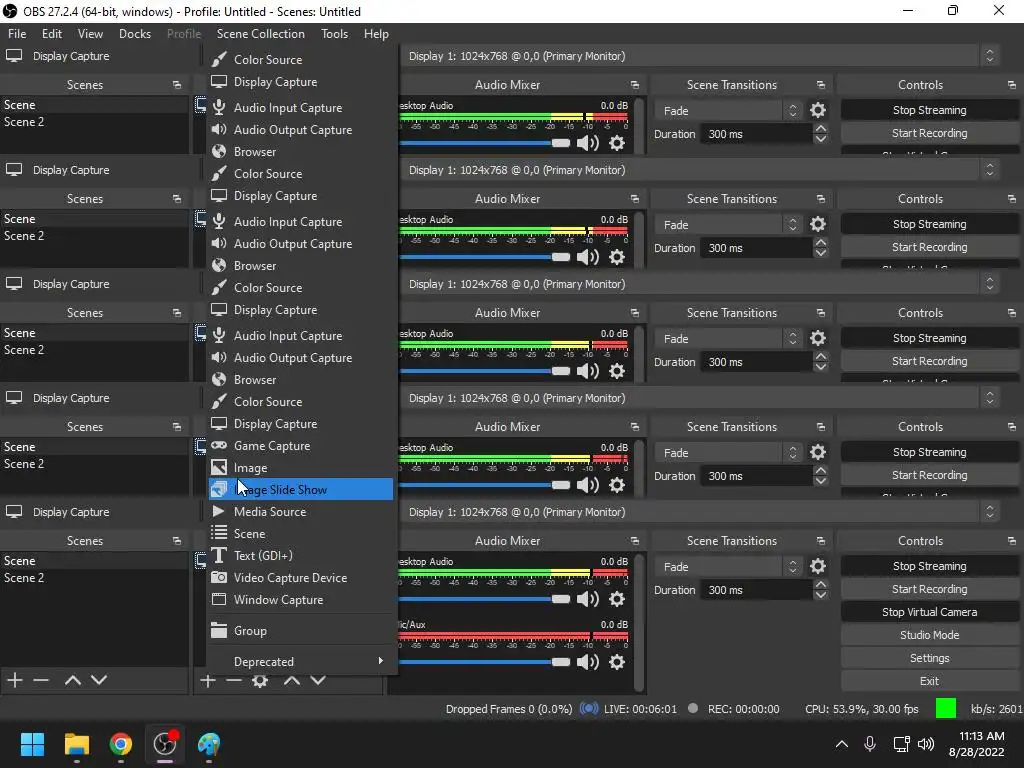This screenshot has width=1024, height=768.
Task: Click the REC: 00:00:00 timer
Action: click(x=744, y=709)
